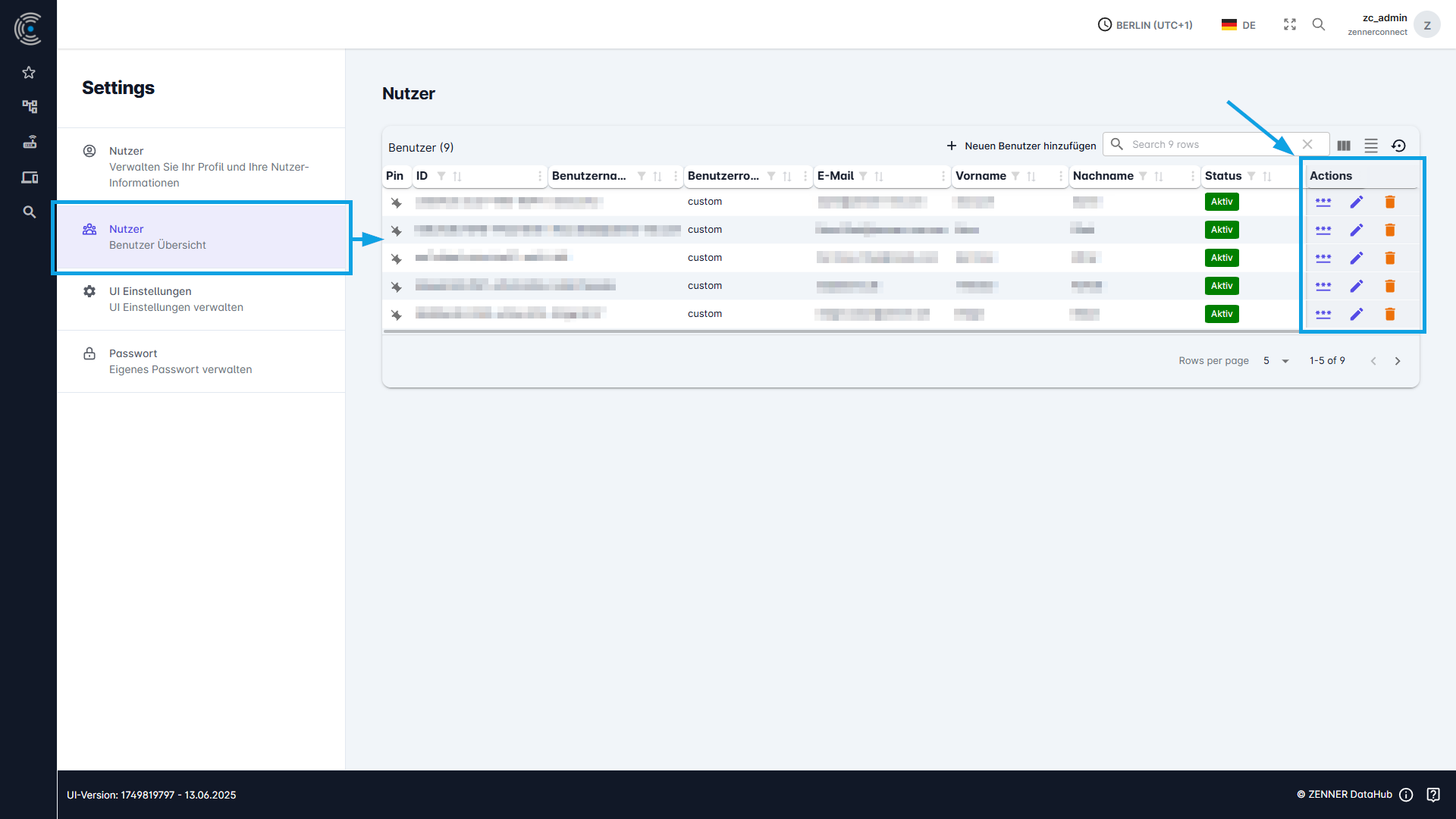Select the devices icon in the sidebar

click(29, 177)
